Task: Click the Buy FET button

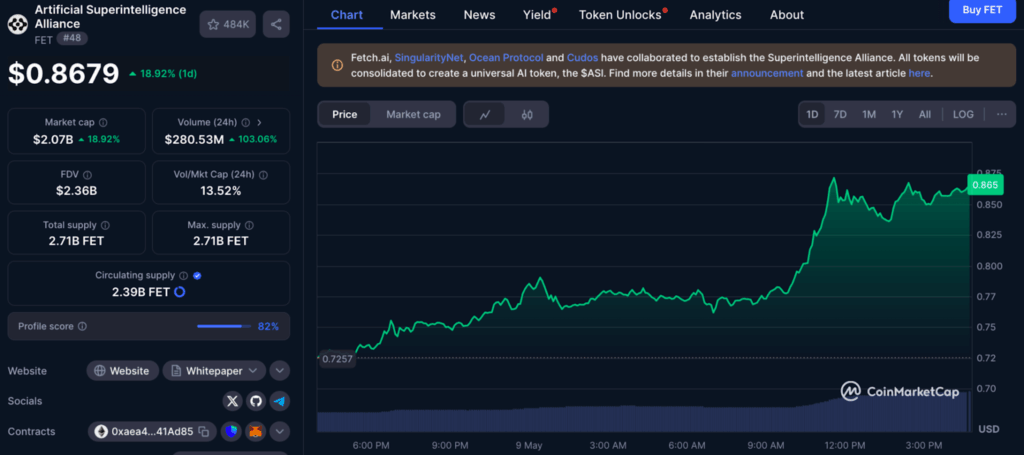Action: pos(982,10)
